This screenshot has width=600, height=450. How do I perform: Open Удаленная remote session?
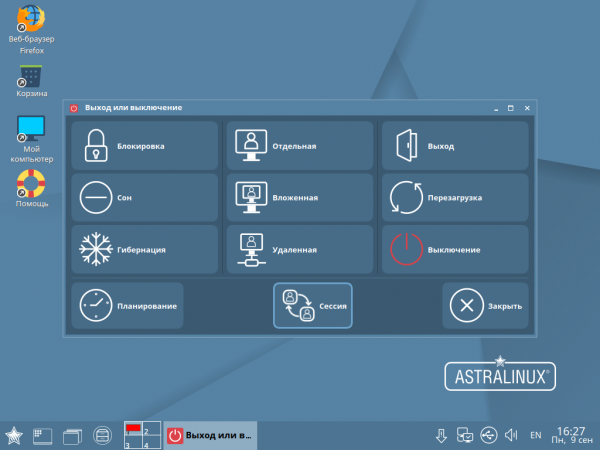click(x=300, y=250)
